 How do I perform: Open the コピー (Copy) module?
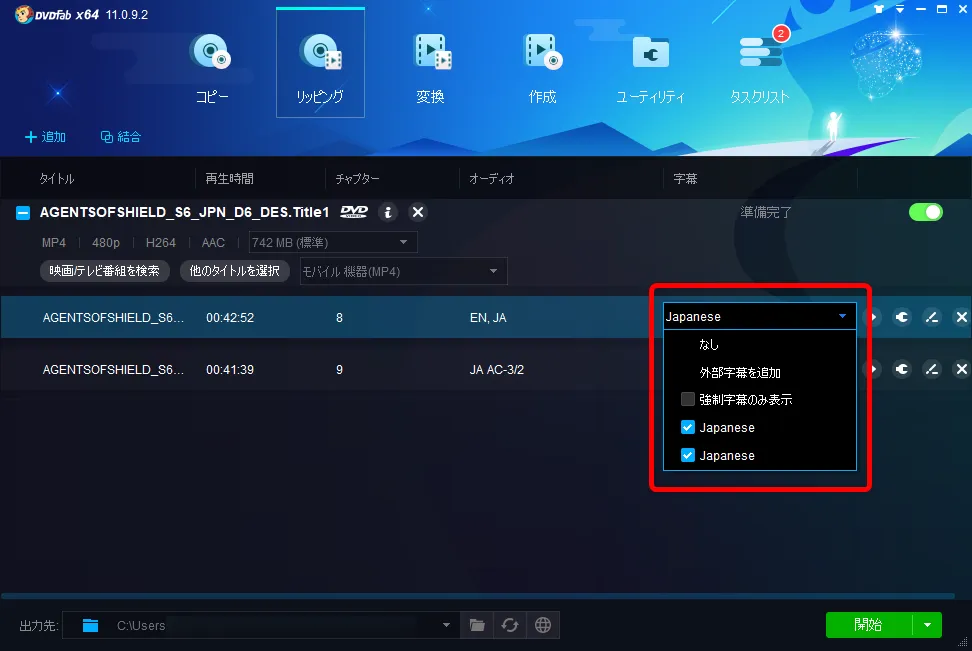click(x=211, y=67)
